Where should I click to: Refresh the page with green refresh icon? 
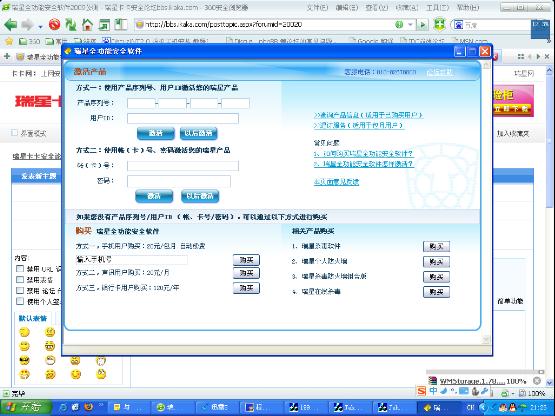[71, 24]
